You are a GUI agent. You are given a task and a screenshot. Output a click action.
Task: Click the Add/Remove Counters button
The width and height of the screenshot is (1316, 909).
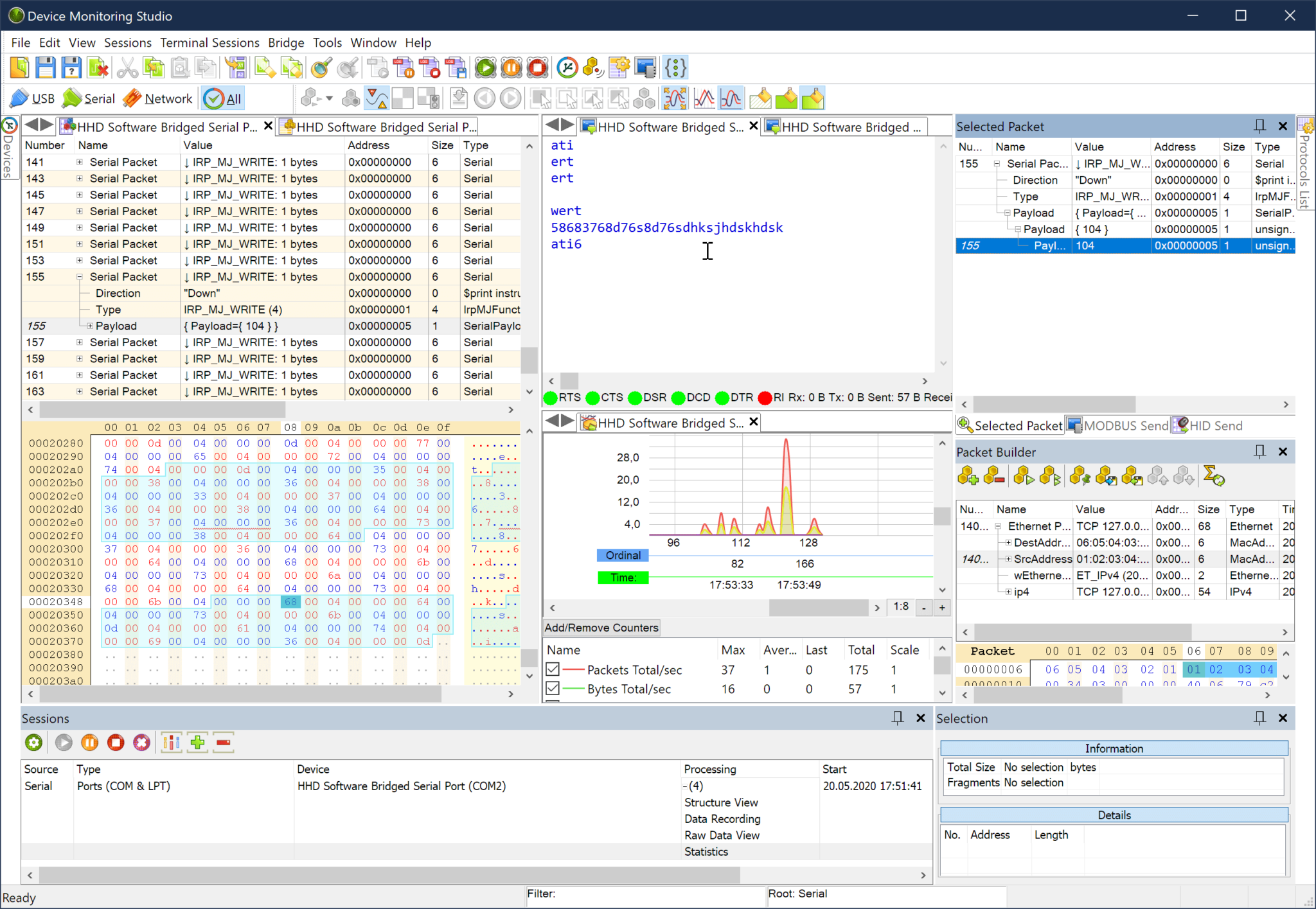pyautogui.click(x=601, y=628)
